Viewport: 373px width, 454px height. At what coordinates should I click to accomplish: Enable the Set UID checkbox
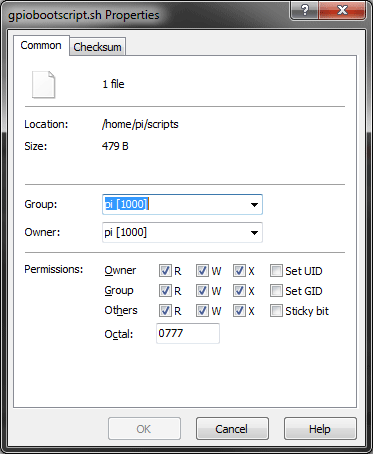pyautogui.click(x=276, y=271)
